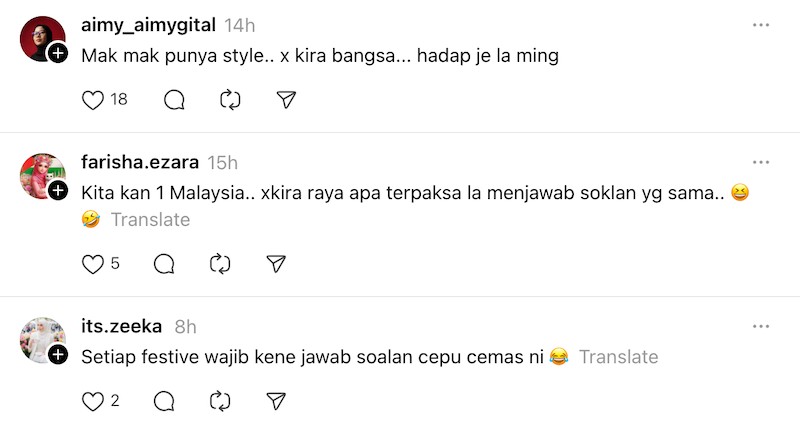Open more options for its.zeeka's comment
The image size is (800, 424).
pyautogui.click(x=761, y=326)
